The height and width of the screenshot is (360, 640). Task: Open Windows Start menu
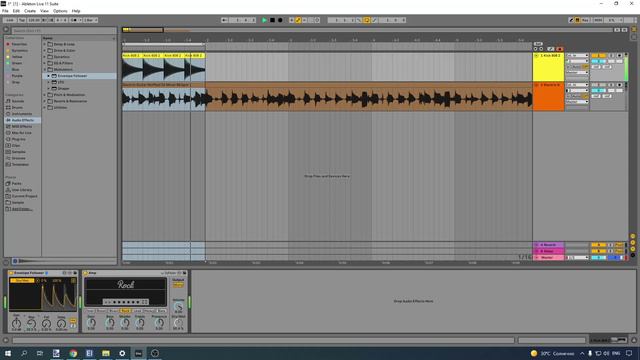(7, 353)
